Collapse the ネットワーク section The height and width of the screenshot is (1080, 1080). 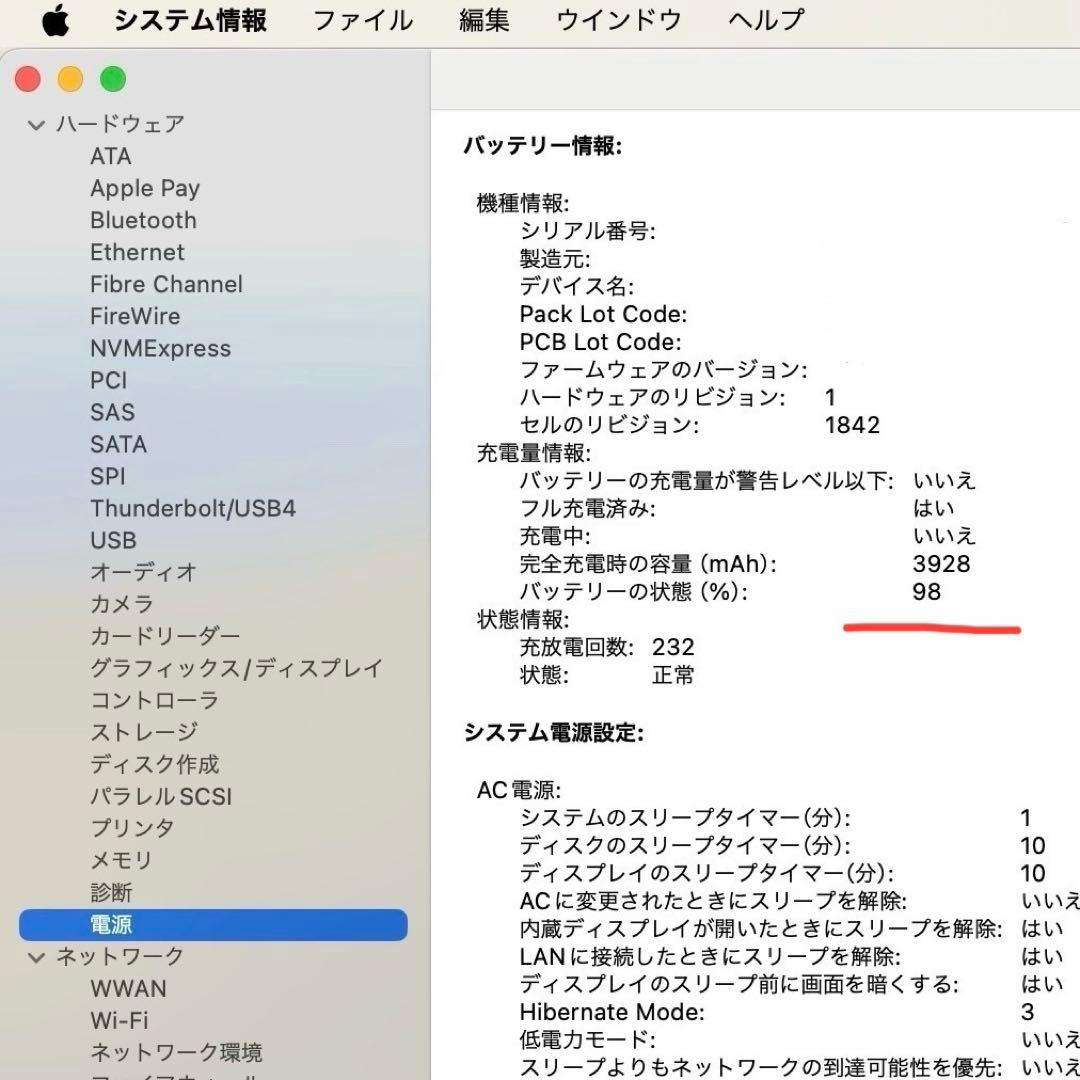click(x=37, y=957)
